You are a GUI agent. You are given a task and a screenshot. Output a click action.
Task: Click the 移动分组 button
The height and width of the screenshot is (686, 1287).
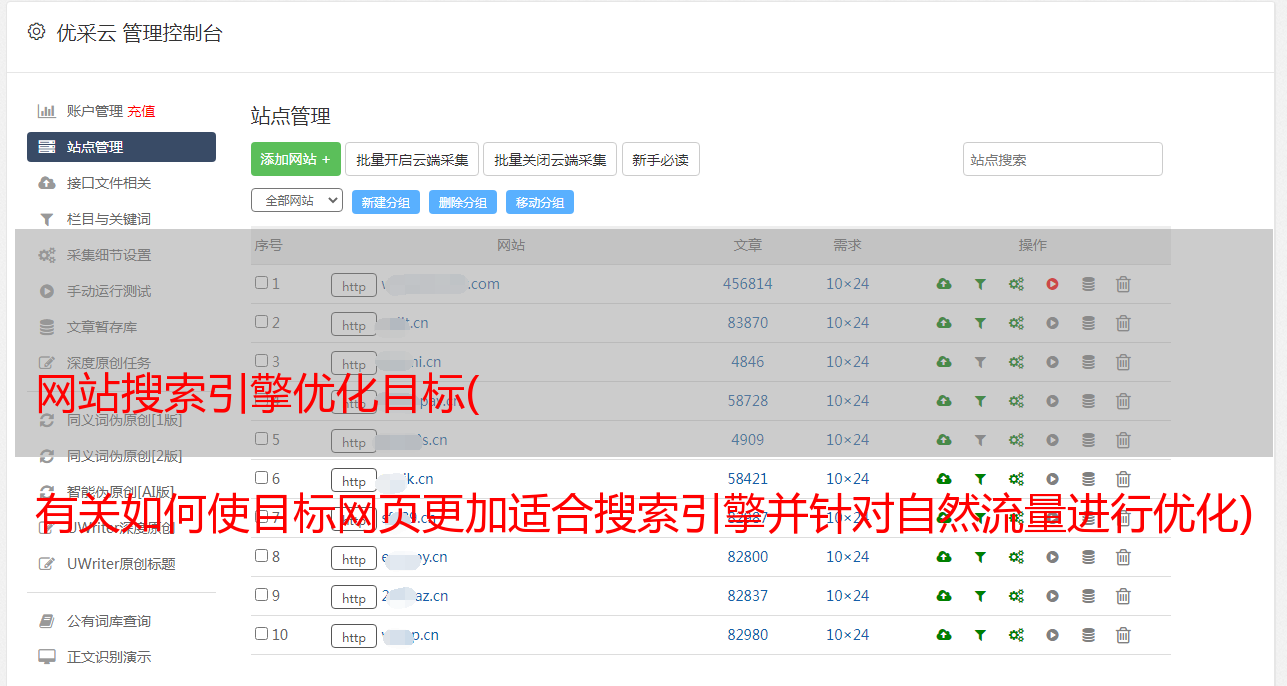540,202
